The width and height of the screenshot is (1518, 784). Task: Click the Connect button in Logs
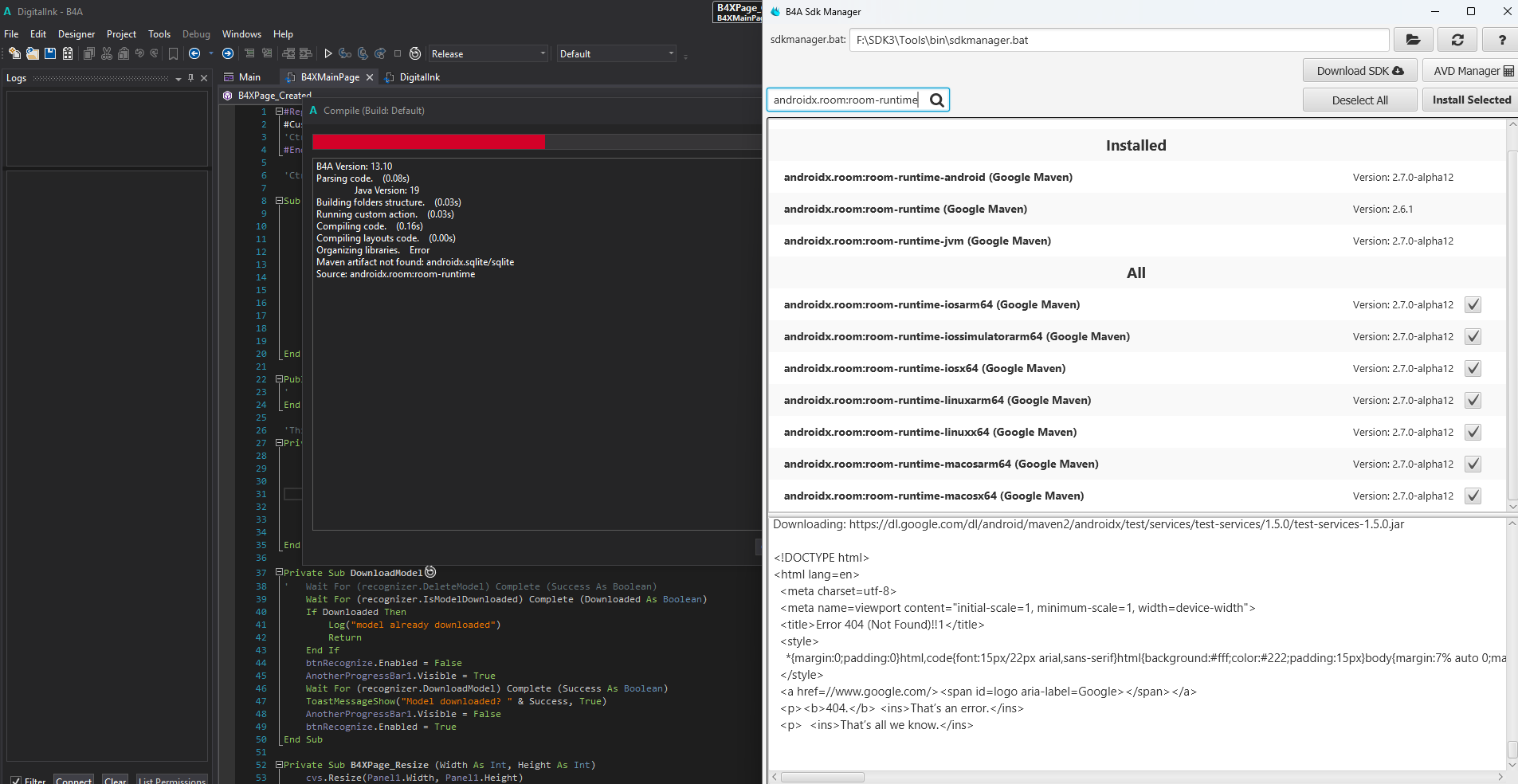click(x=74, y=780)
